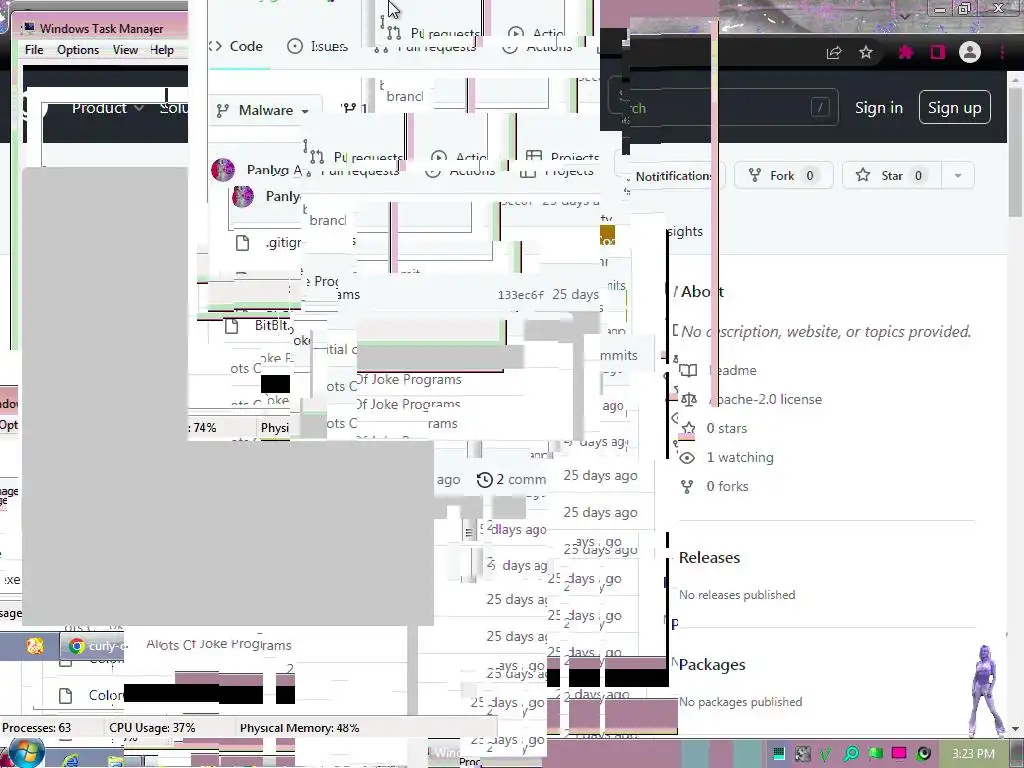Open Chrome's three-dot menu
Screen dimensions: 1024x768
tap(1002, 52)
